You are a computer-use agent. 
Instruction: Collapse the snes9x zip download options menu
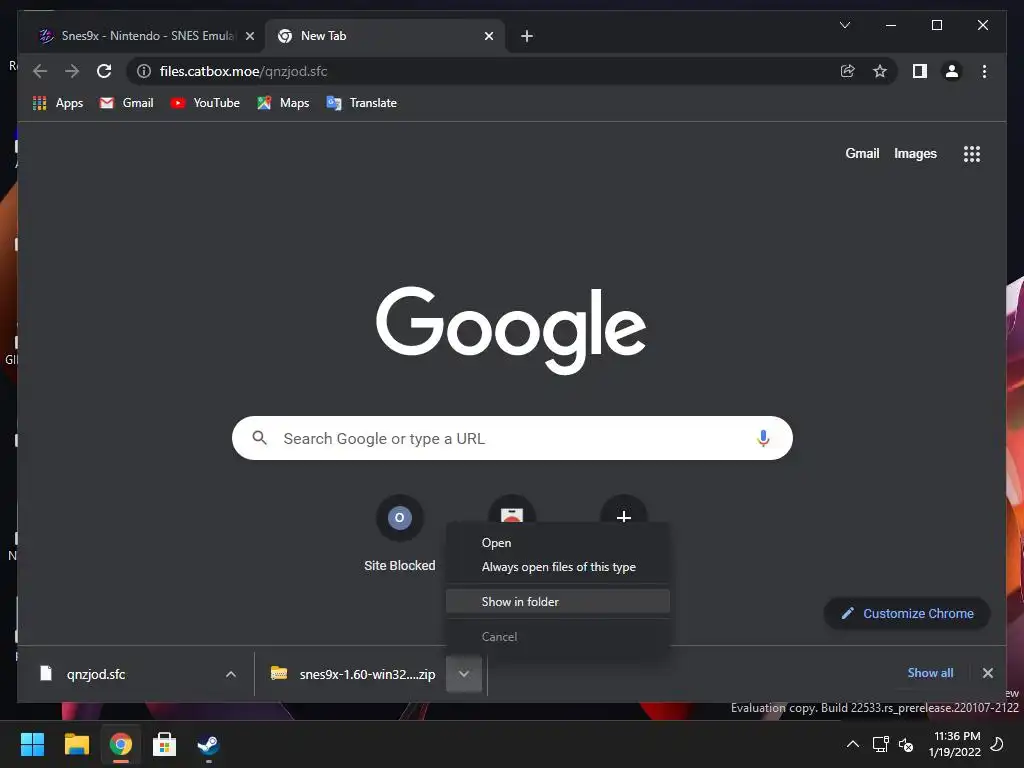click(464, 674)
